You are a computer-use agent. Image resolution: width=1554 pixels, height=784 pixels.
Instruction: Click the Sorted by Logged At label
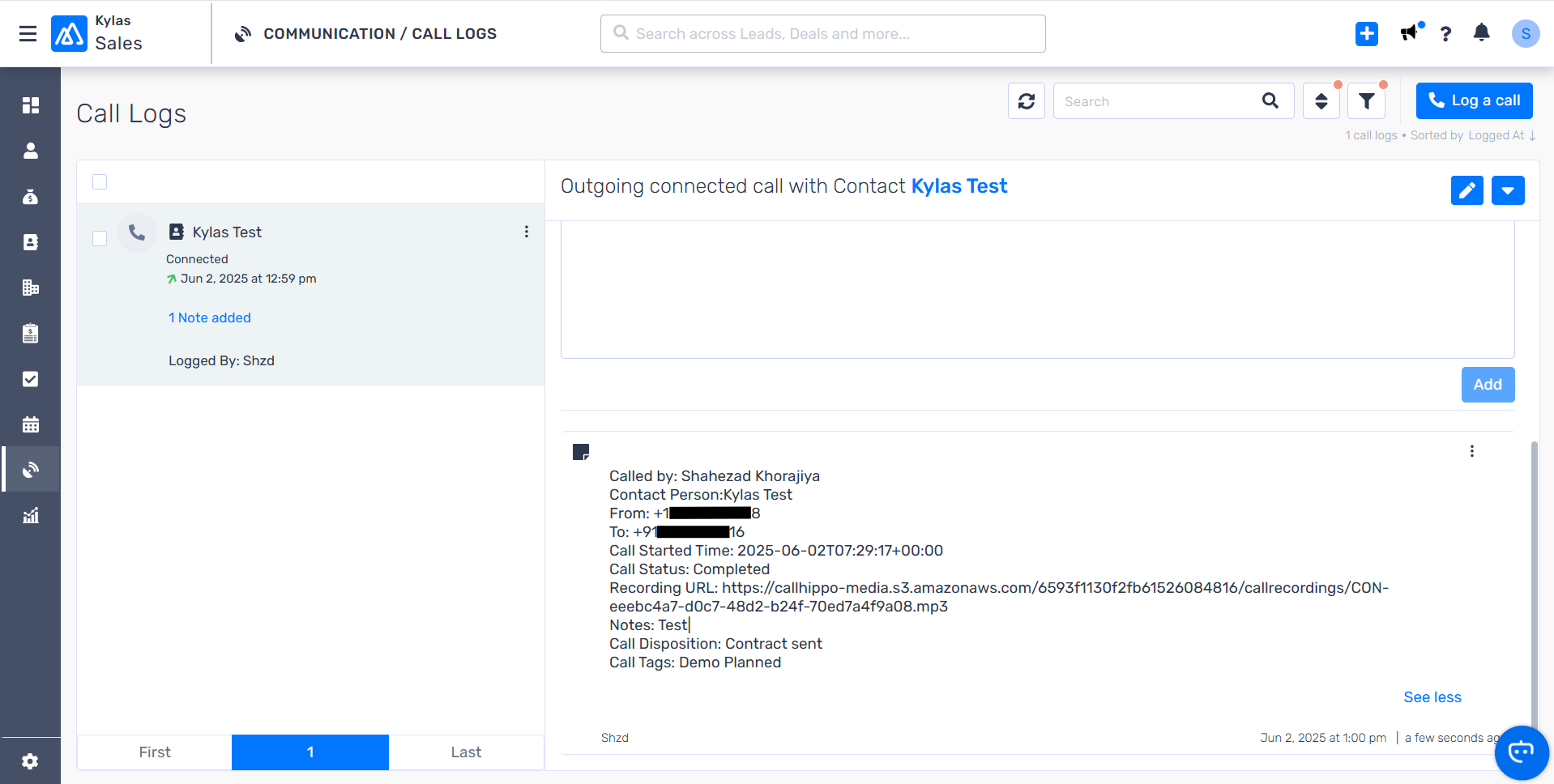click(1472, 135)
